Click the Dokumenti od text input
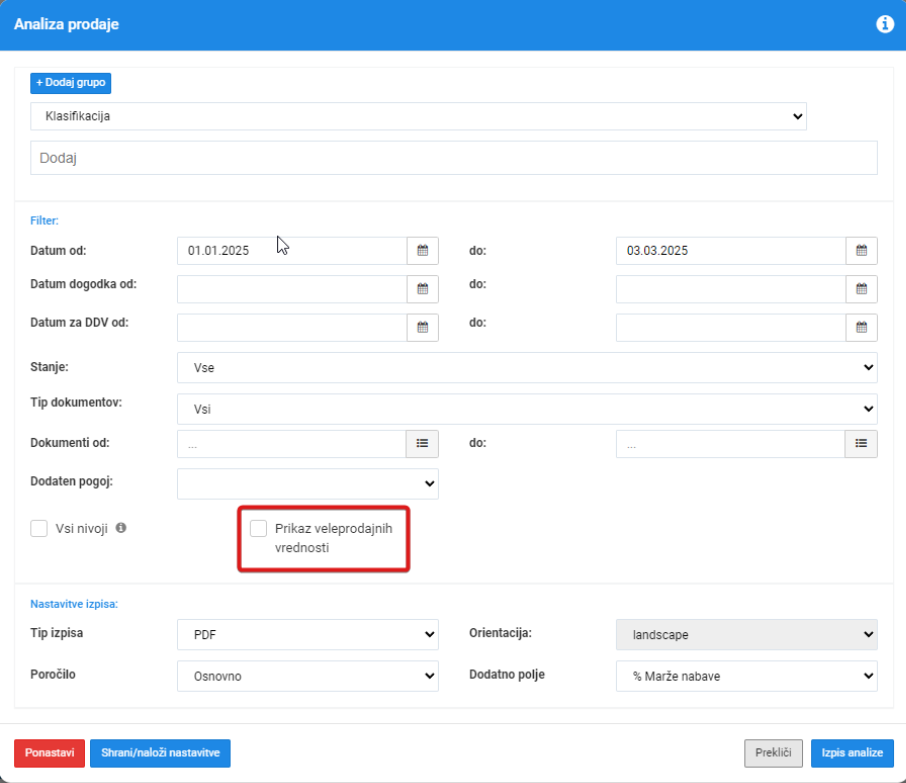The height and width of the screenshot is (783, 906). [292, 444]
